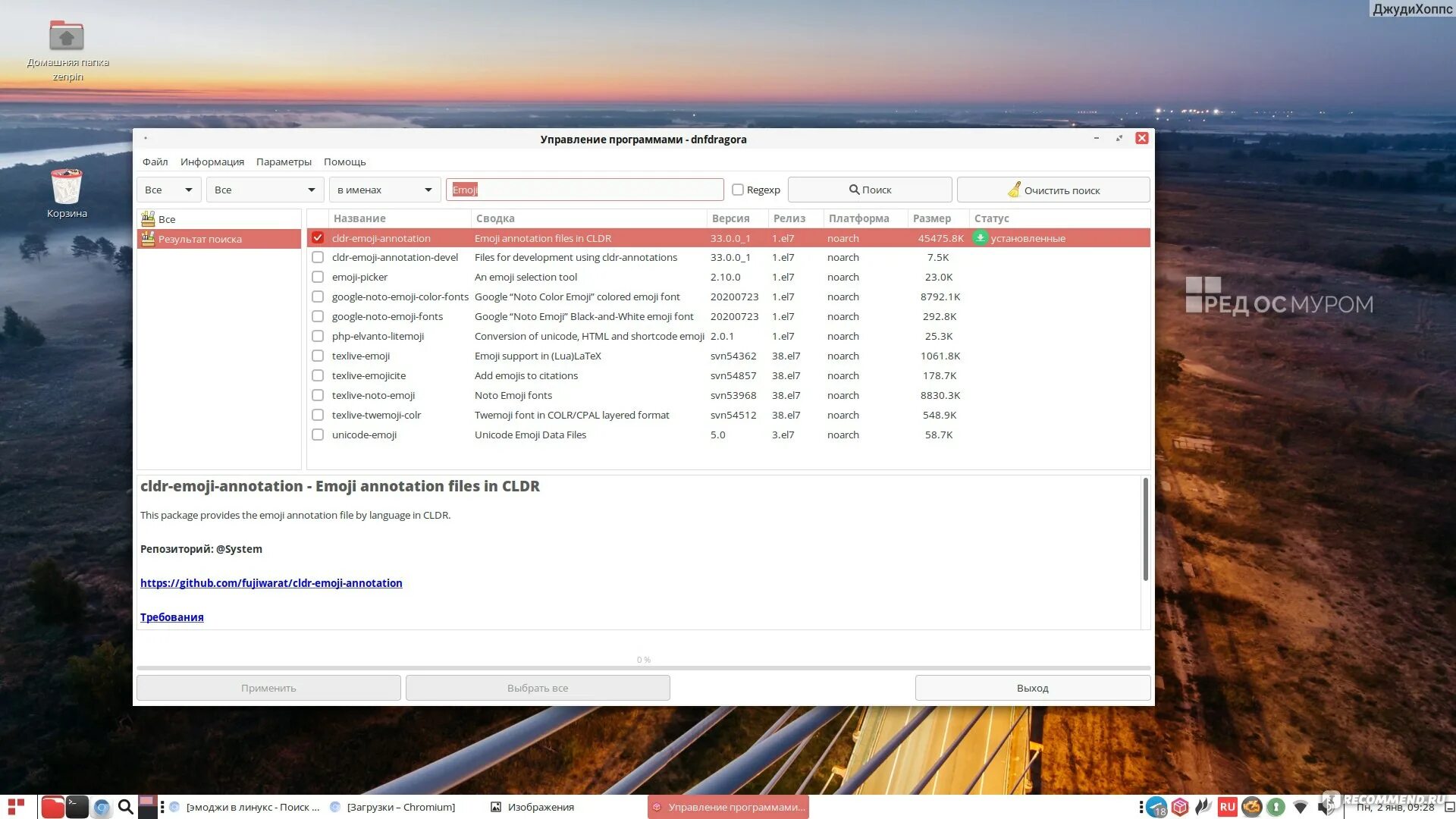Click the description panel vertical scrollbar

click(x=1145, y=531)
